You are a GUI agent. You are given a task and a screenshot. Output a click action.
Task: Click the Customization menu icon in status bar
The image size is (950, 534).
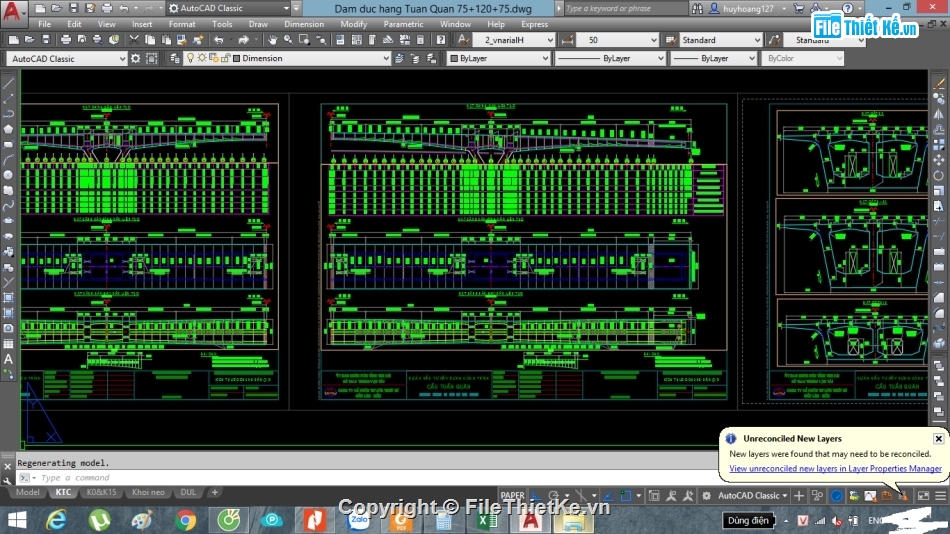point(940,496)
